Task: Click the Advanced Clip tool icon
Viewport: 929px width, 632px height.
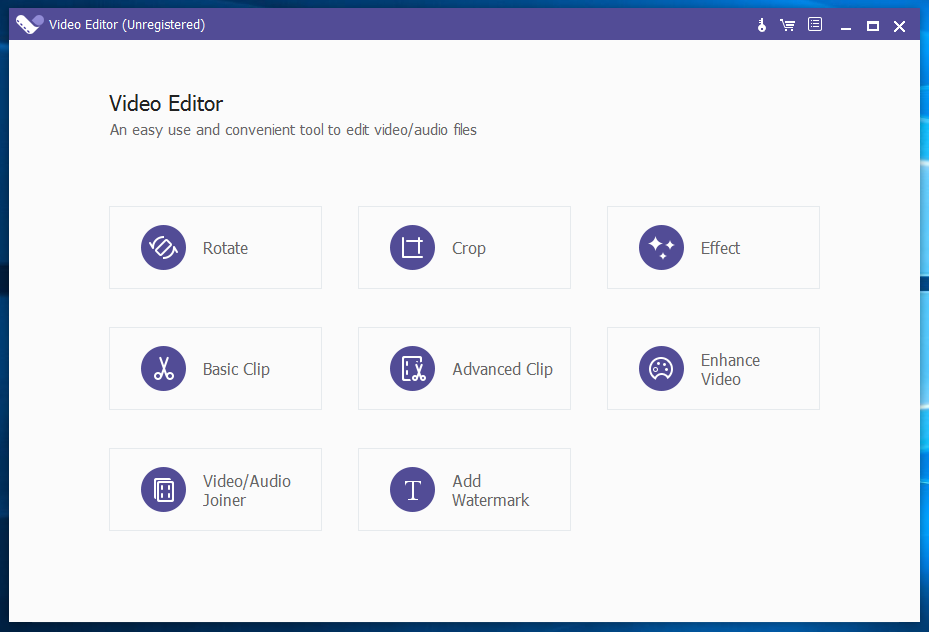Action: (x=412, y=368)
